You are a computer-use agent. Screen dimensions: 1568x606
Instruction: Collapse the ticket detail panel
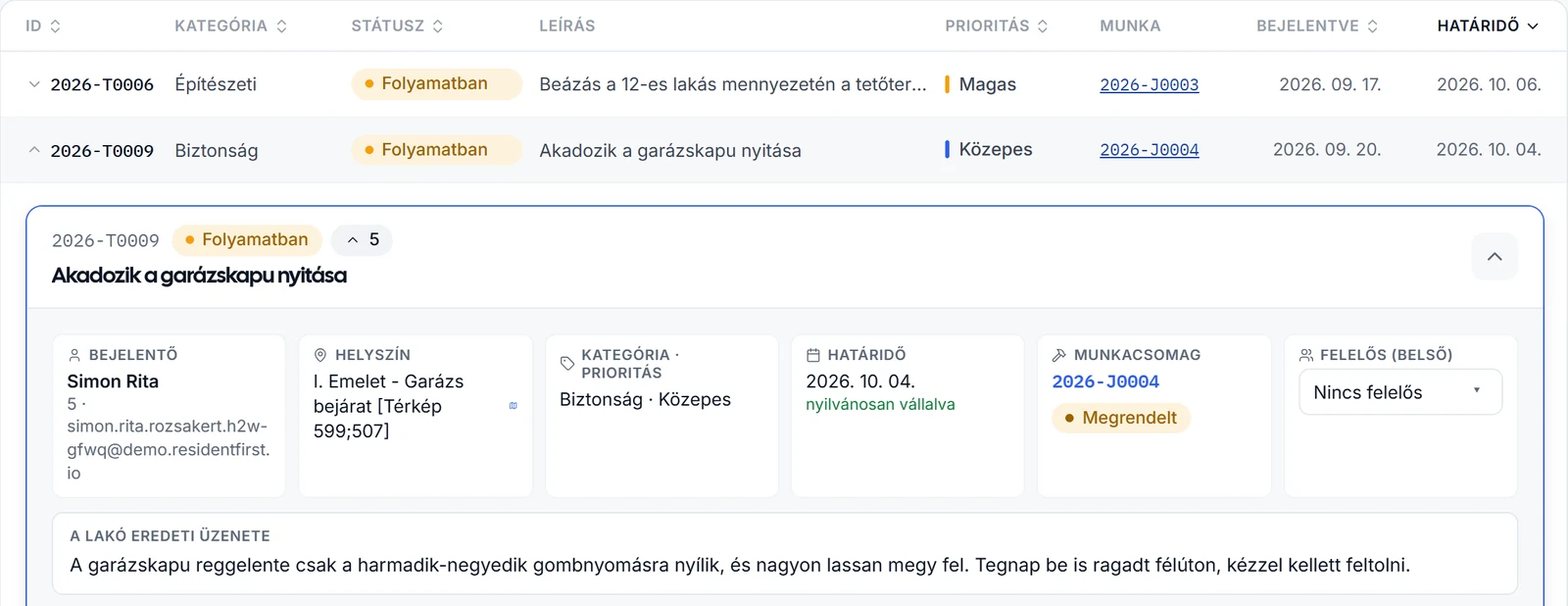pyautogui.click(x=1494, y=257)
